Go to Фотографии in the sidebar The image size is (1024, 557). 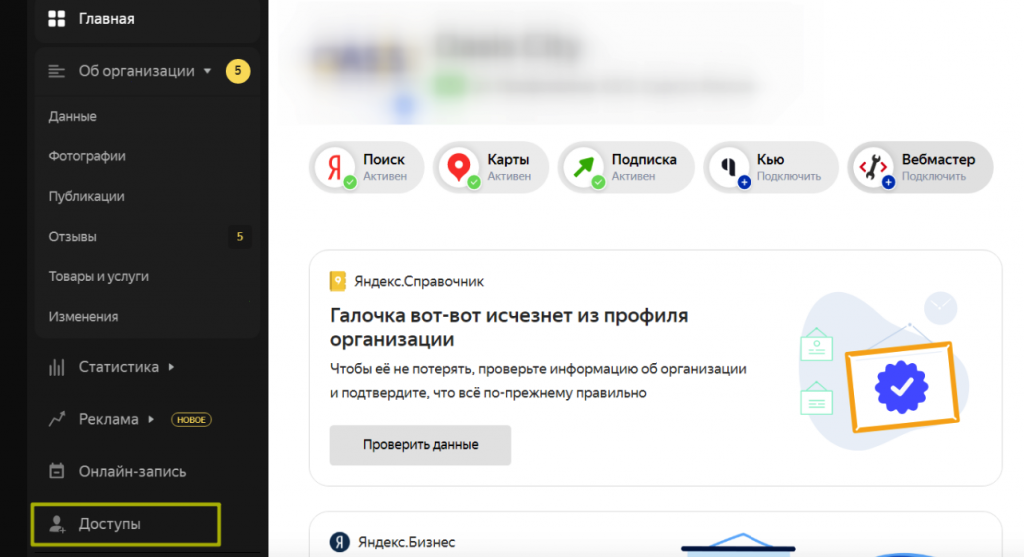point(87,156)
